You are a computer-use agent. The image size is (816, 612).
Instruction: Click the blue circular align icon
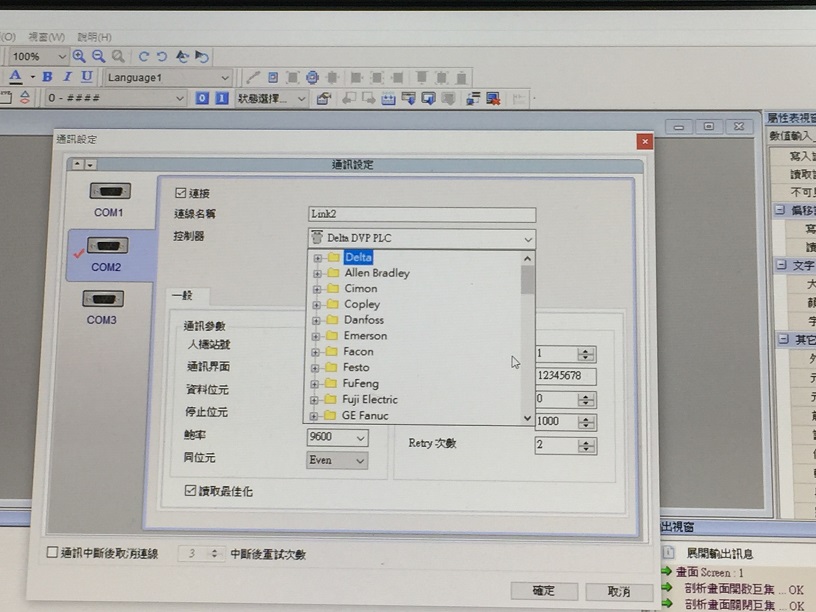tap(312, 78)
